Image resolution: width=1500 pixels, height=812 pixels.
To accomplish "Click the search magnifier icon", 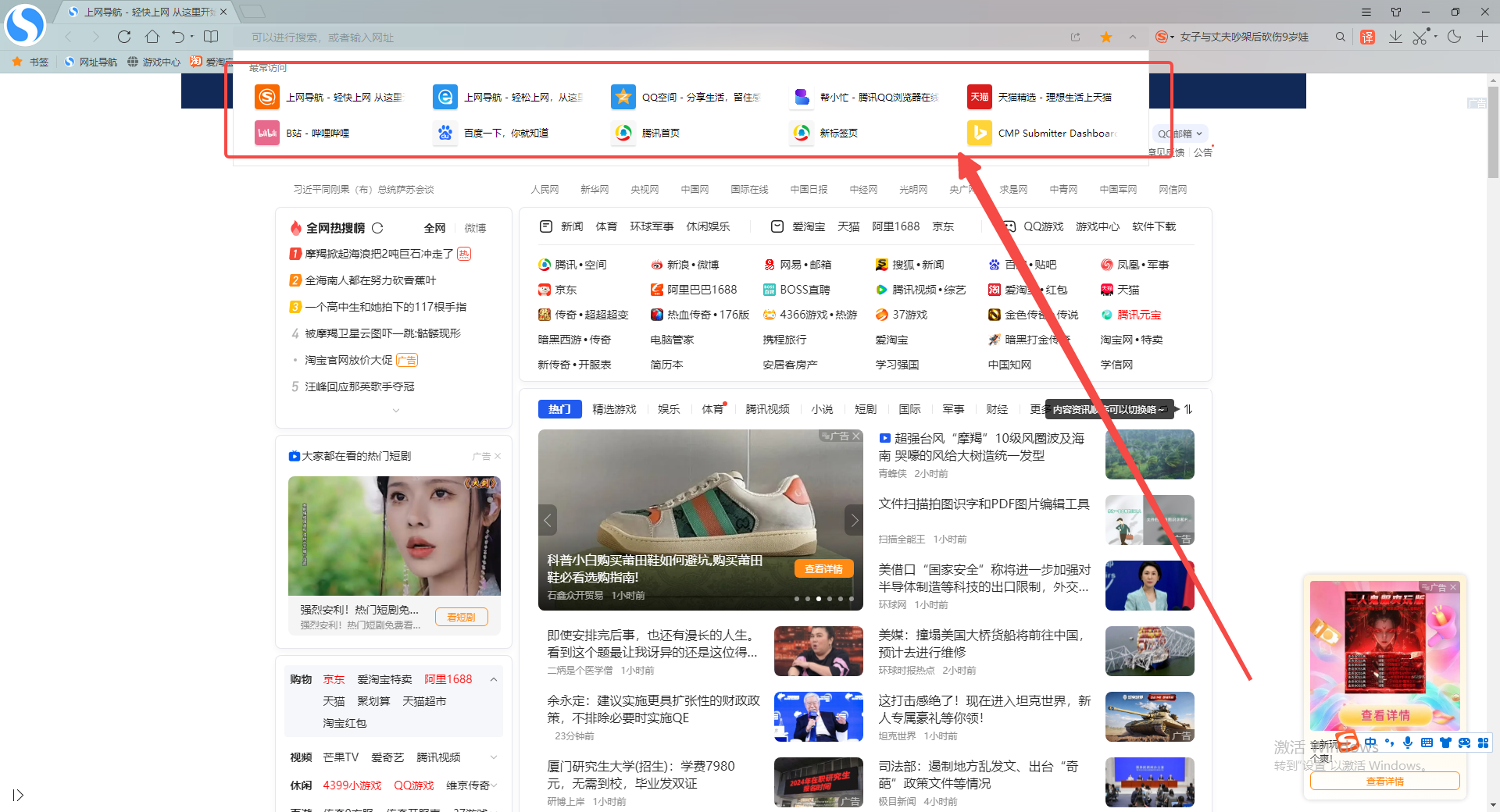I will coord(1341,37).
